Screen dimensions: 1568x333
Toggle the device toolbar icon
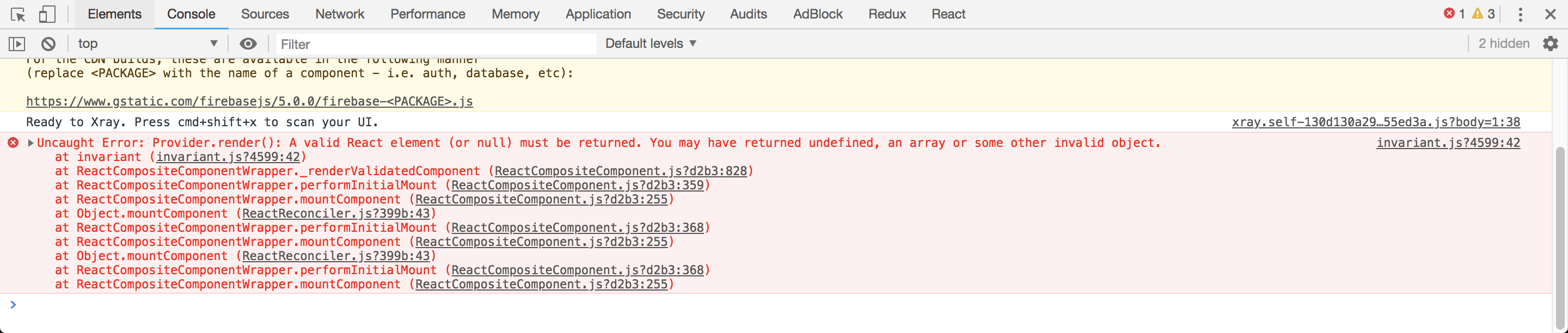pyautogui.click(x=47, y=15)
